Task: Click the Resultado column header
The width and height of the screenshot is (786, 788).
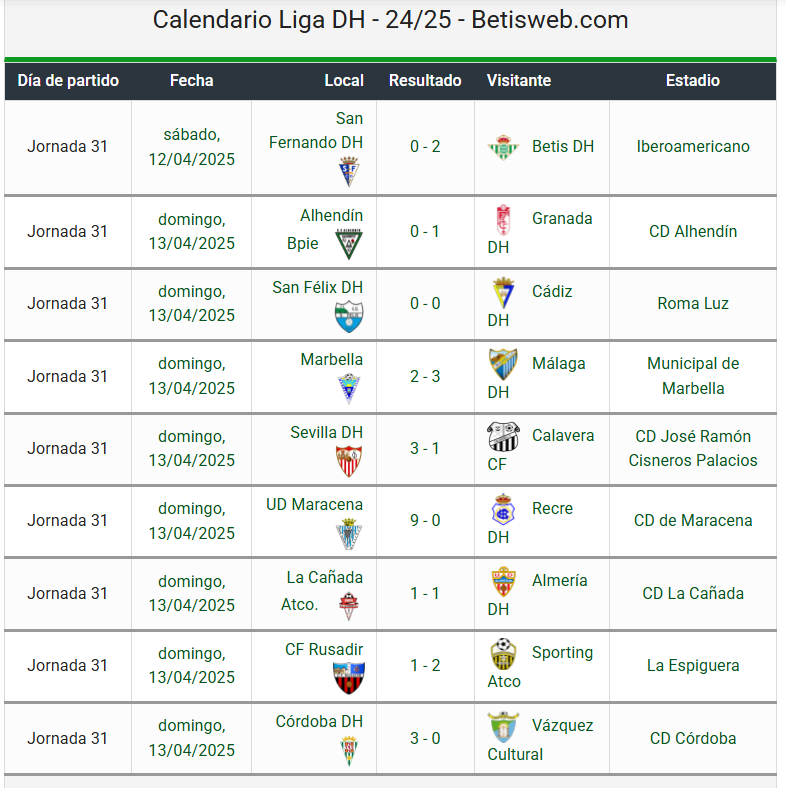Action: coord(425,80)
